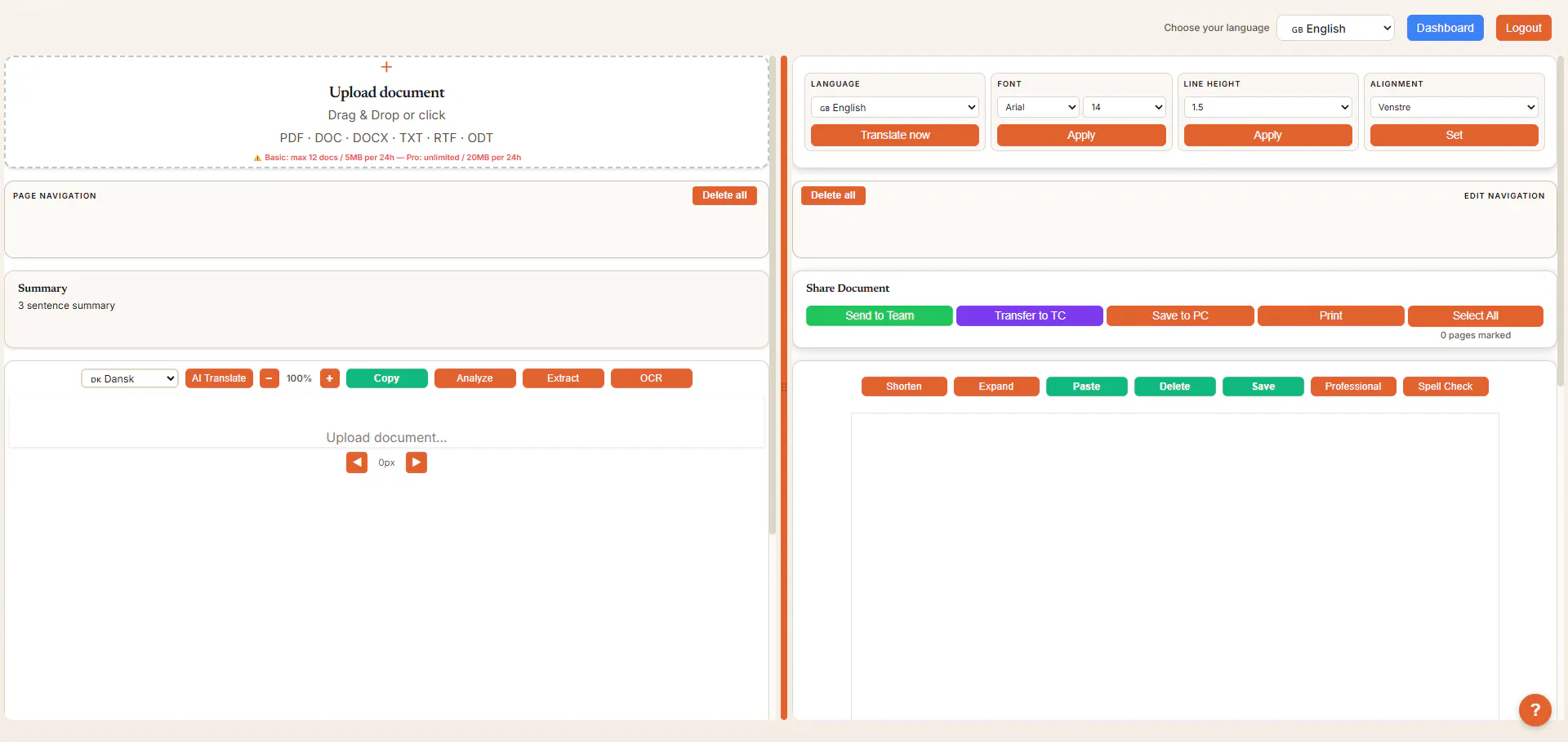Click the Spell Check button

coord(1445,387)
